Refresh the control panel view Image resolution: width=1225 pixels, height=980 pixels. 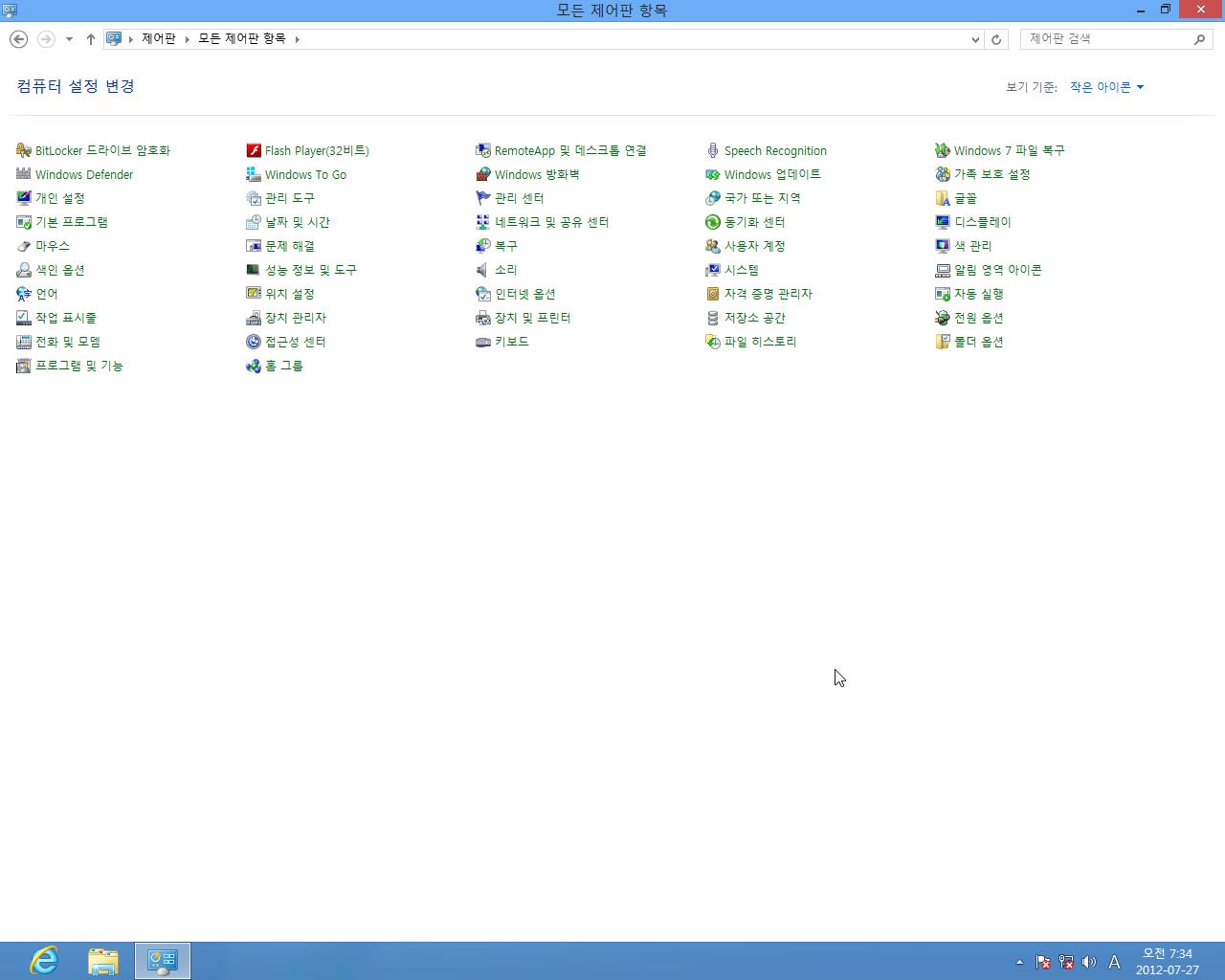pyautogui.click(x=996, y=39)
